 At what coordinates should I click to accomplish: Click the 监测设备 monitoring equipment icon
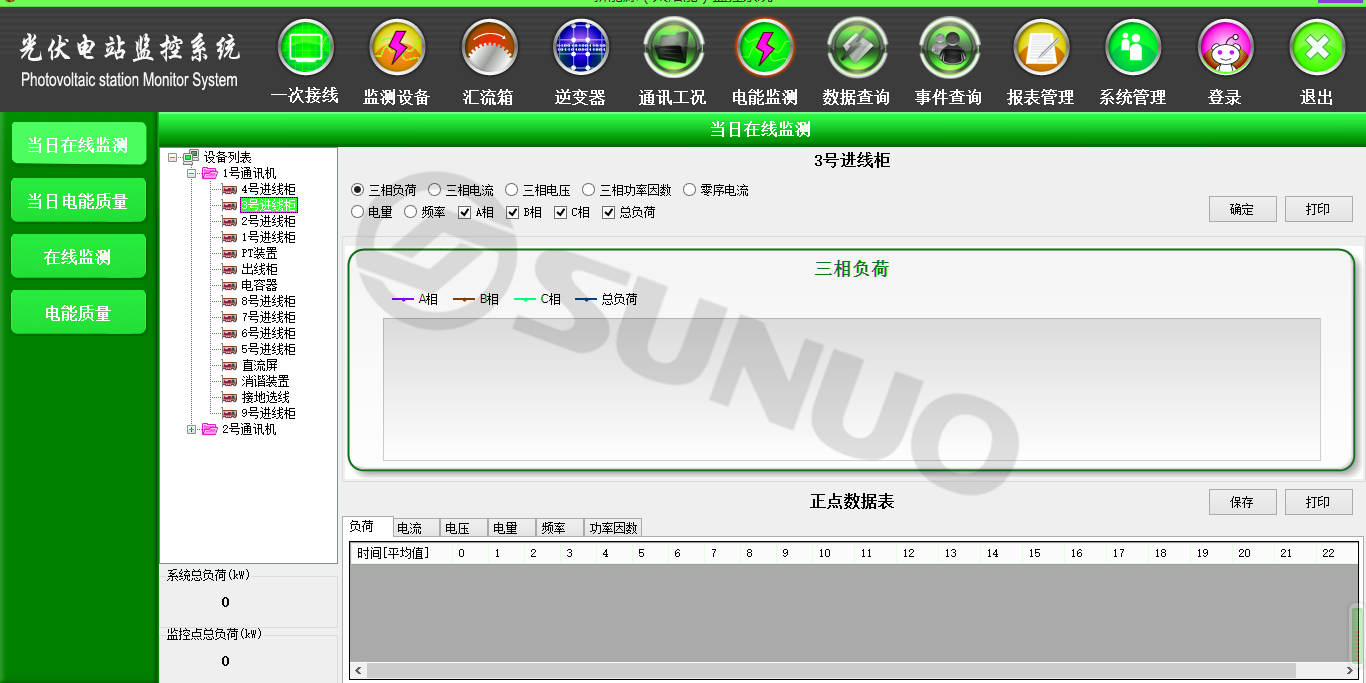(x=397, y=48)
